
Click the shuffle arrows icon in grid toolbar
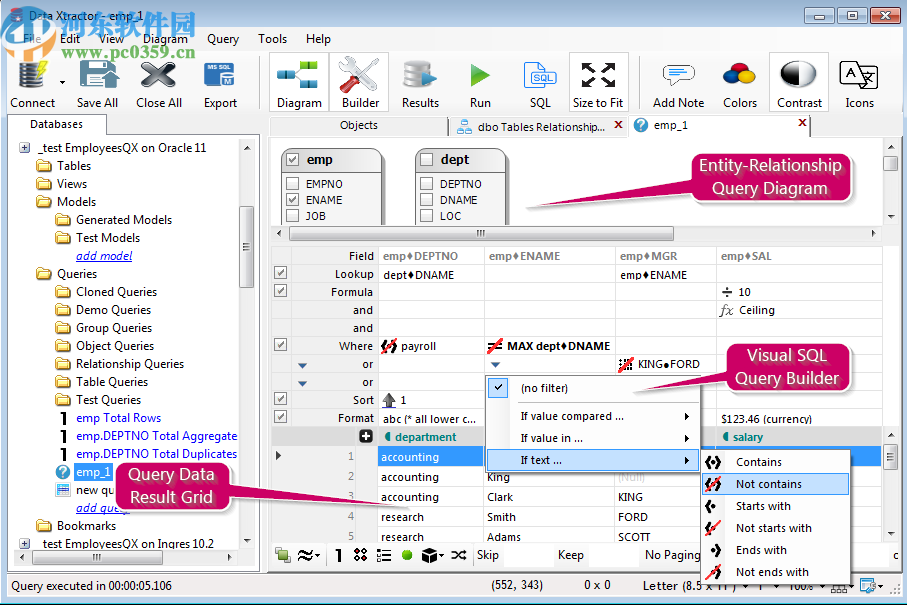point(459,555)
